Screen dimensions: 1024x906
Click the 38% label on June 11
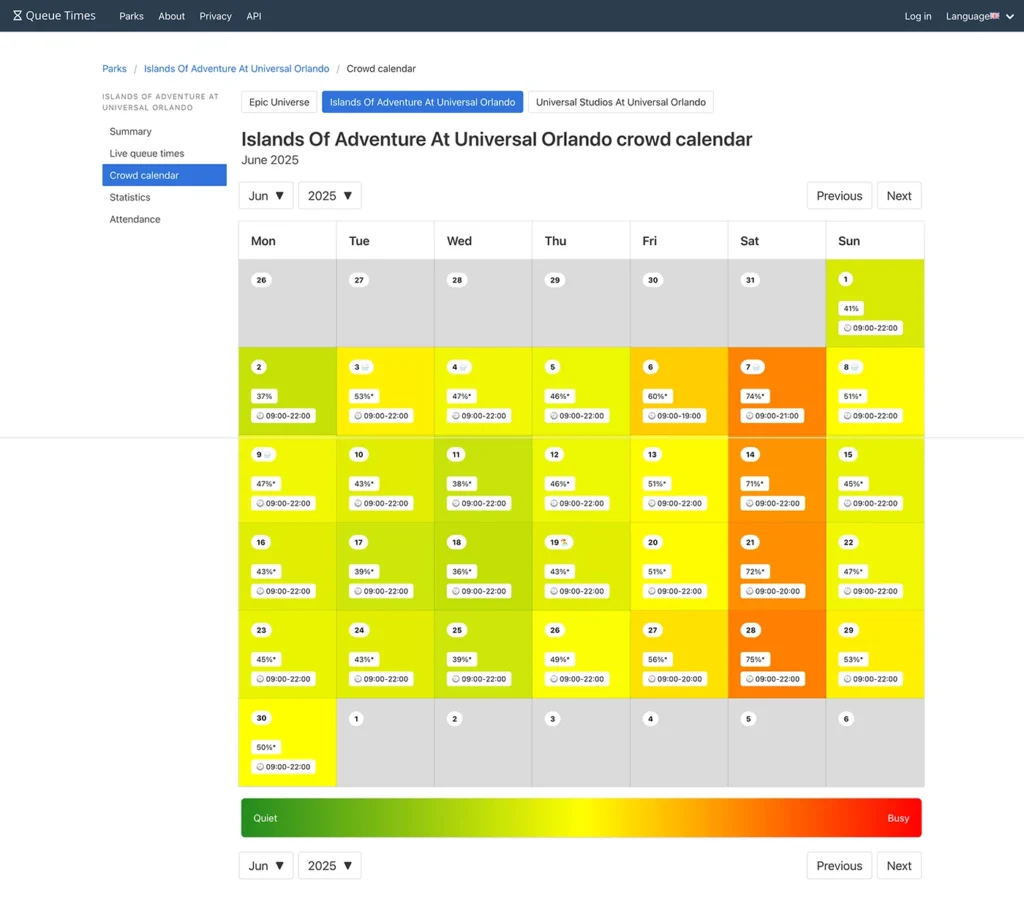pyautogui.click(x=462, y=484)
